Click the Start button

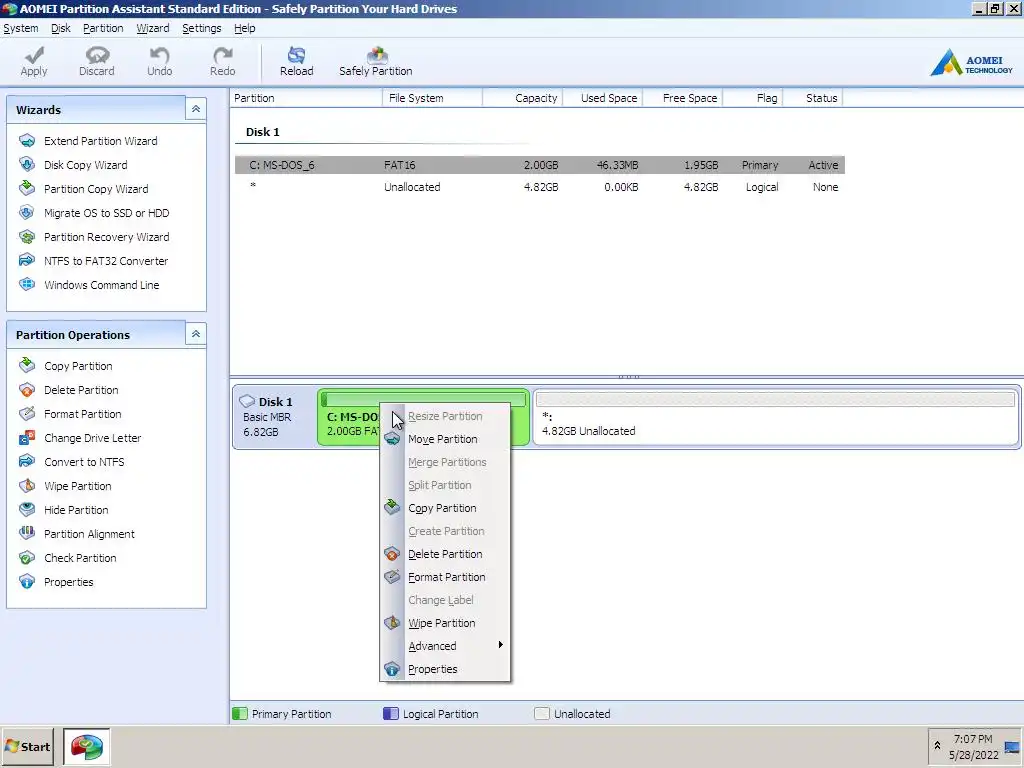(27, 746)
